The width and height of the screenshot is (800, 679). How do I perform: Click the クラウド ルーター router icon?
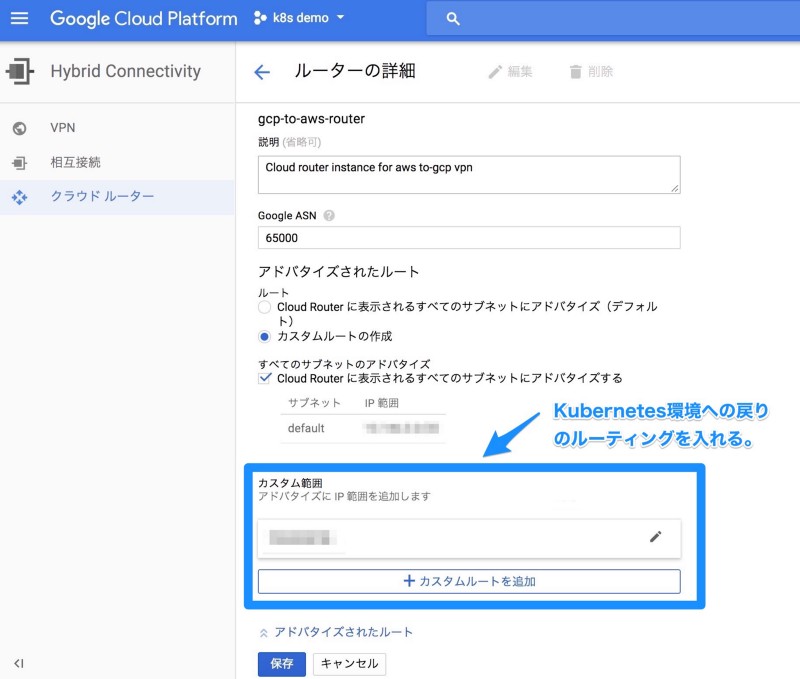pos(19,197)
